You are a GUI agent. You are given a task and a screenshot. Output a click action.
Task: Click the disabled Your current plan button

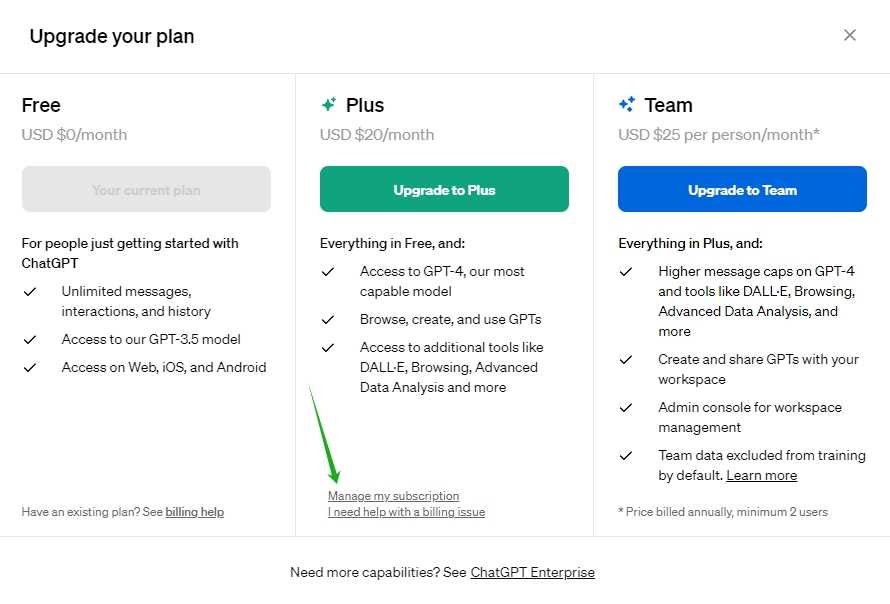pyautogui.click(x=146, y=188)
